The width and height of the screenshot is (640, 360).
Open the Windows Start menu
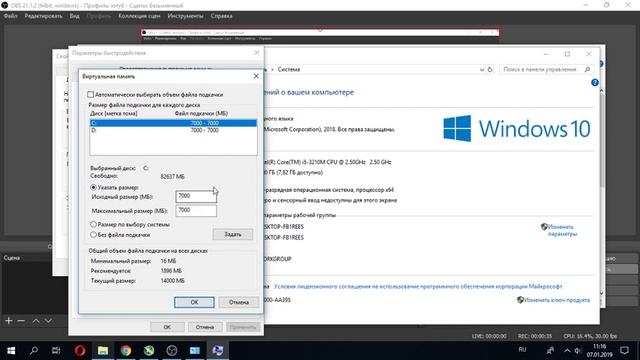tap(11, 350)
